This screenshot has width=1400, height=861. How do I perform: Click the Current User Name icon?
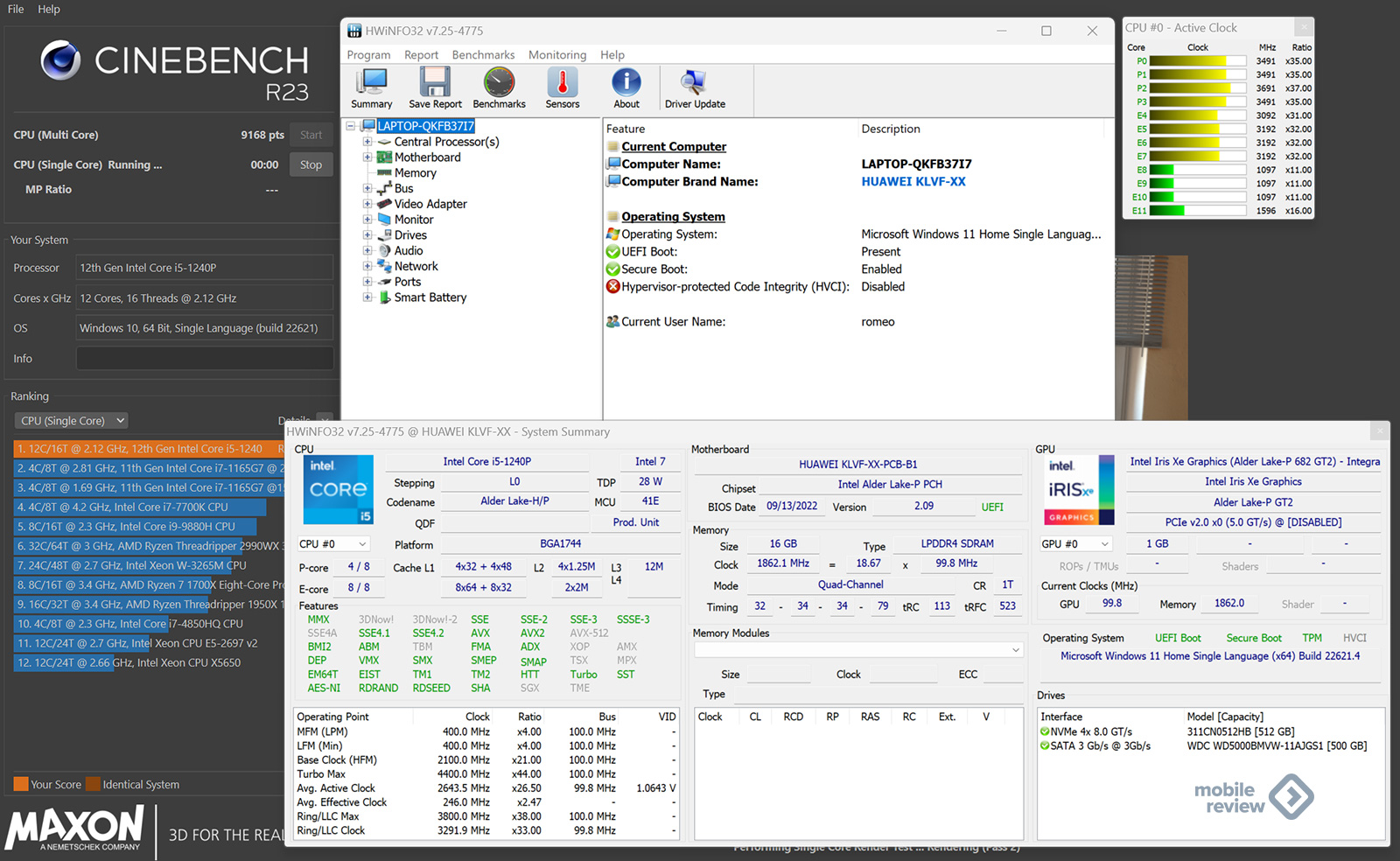pos(613,322)
